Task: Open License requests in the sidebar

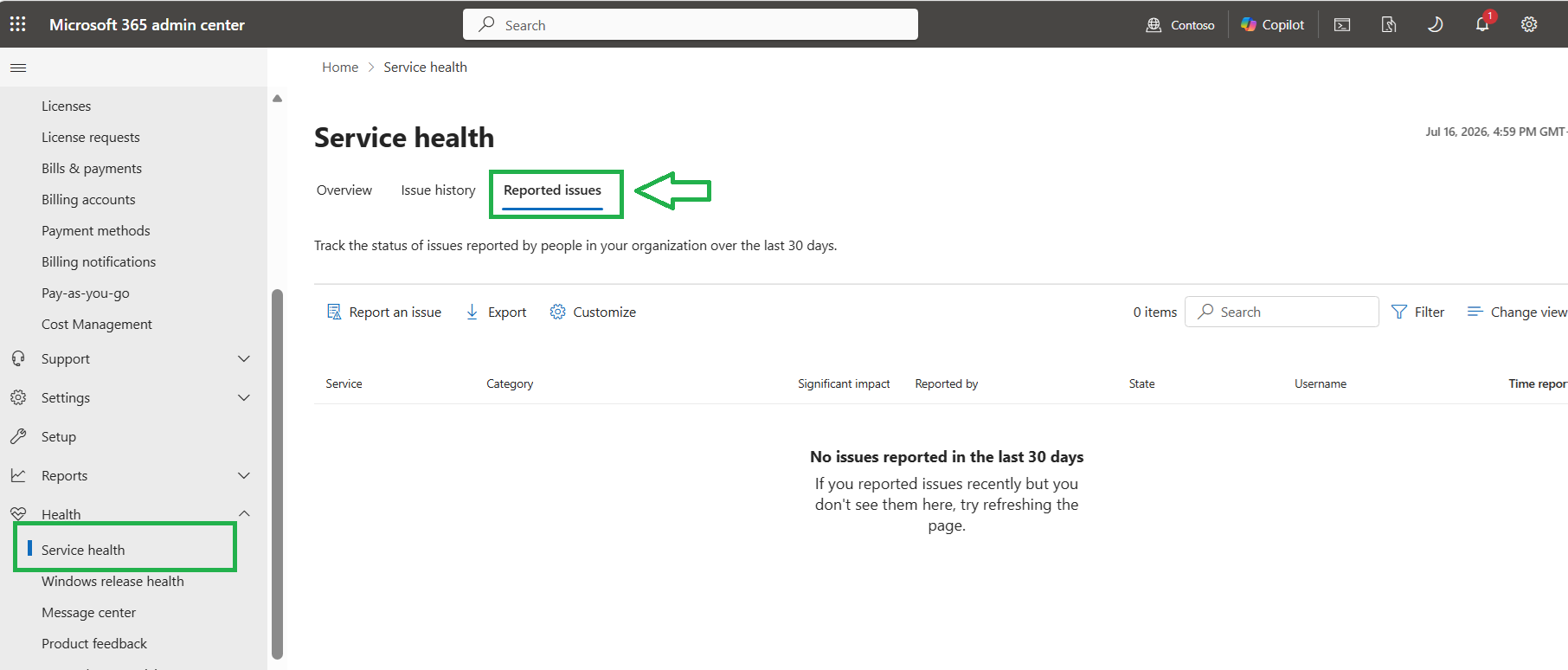Action: click(90, 137)
